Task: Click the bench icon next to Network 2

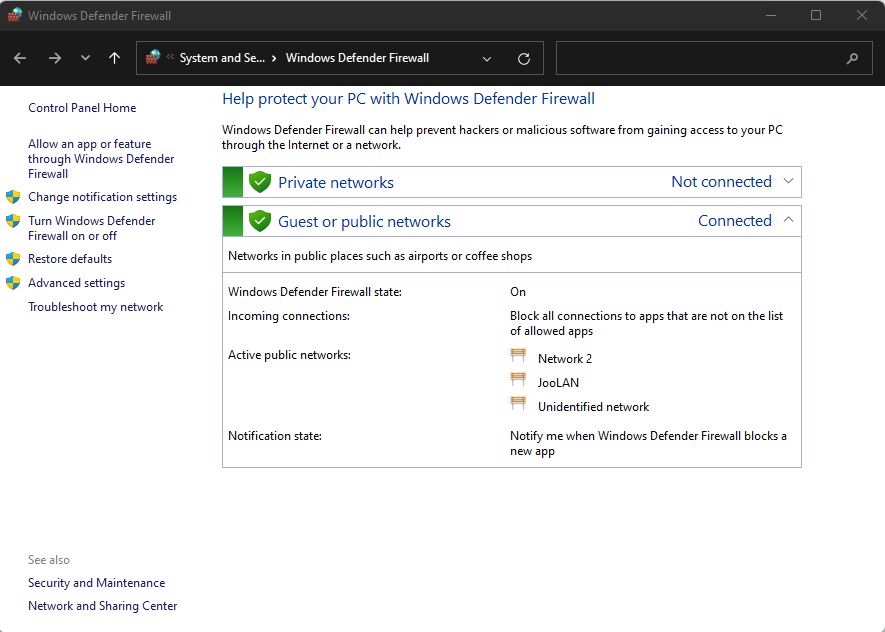Action: coord(518,356)
